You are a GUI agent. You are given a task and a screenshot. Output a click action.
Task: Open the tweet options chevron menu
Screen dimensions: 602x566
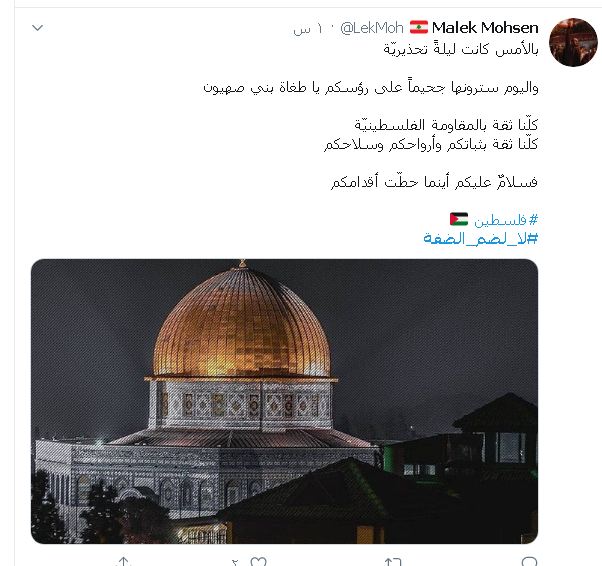37,28
